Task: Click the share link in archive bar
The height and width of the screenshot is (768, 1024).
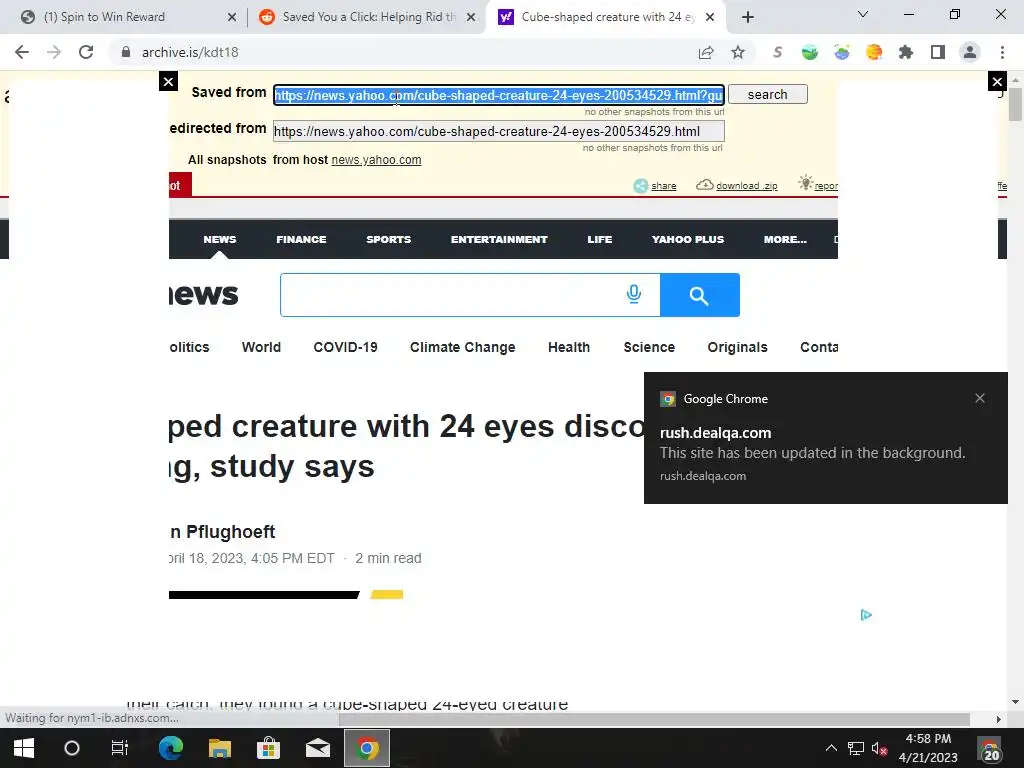Action: 664,186
